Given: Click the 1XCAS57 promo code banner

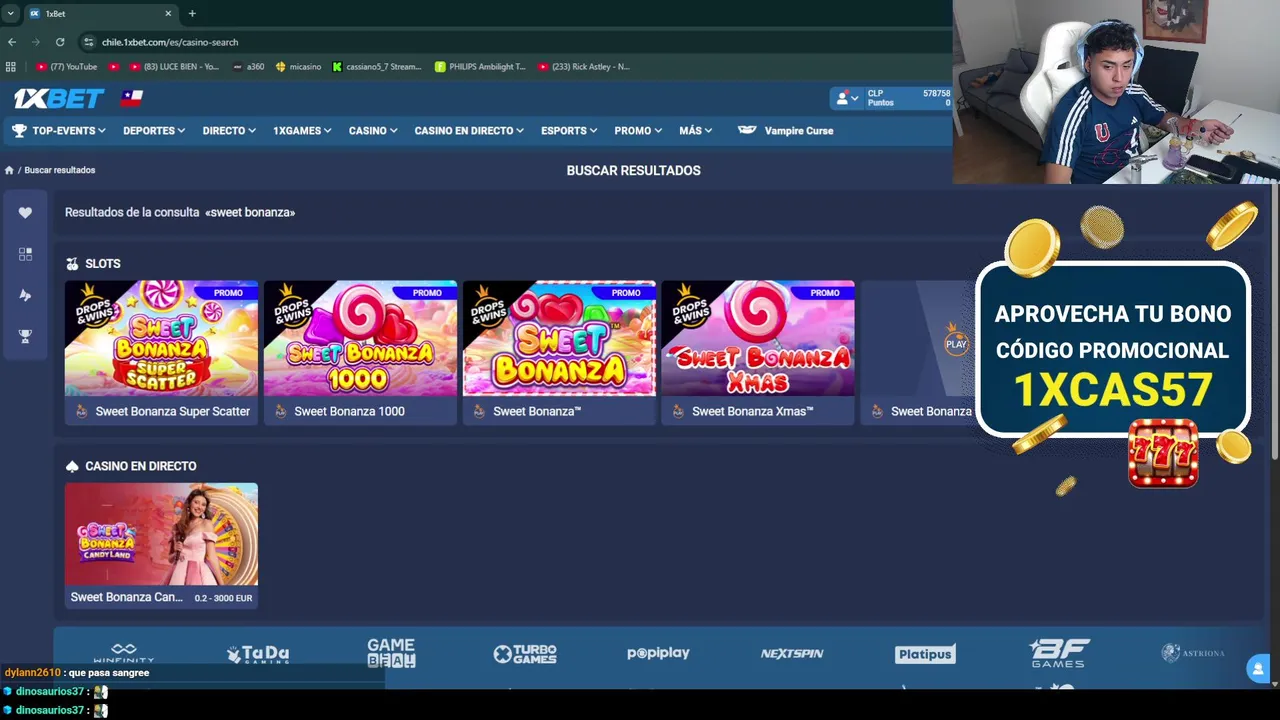Looking at the screenshot, I should tap(1113, 350).
